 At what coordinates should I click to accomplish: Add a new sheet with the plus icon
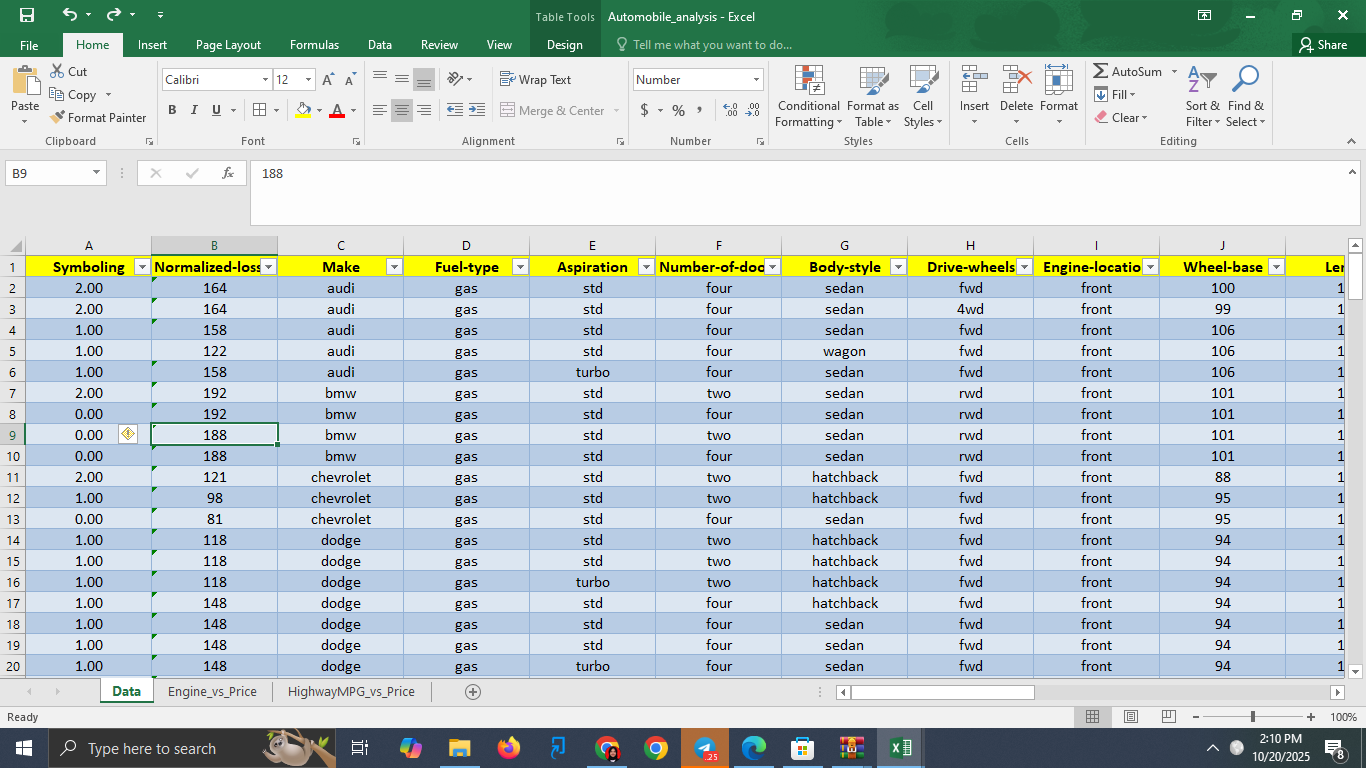tap(473, 692)
